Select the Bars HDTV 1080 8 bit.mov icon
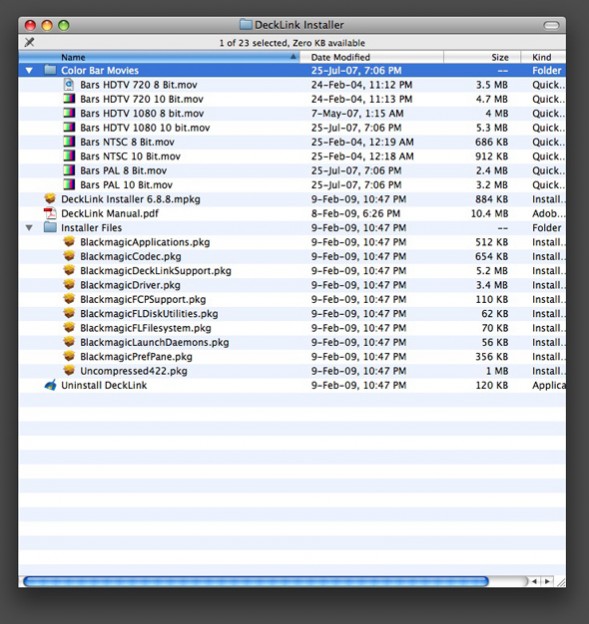This screenshot has height=624, width=589. point(69,113)
